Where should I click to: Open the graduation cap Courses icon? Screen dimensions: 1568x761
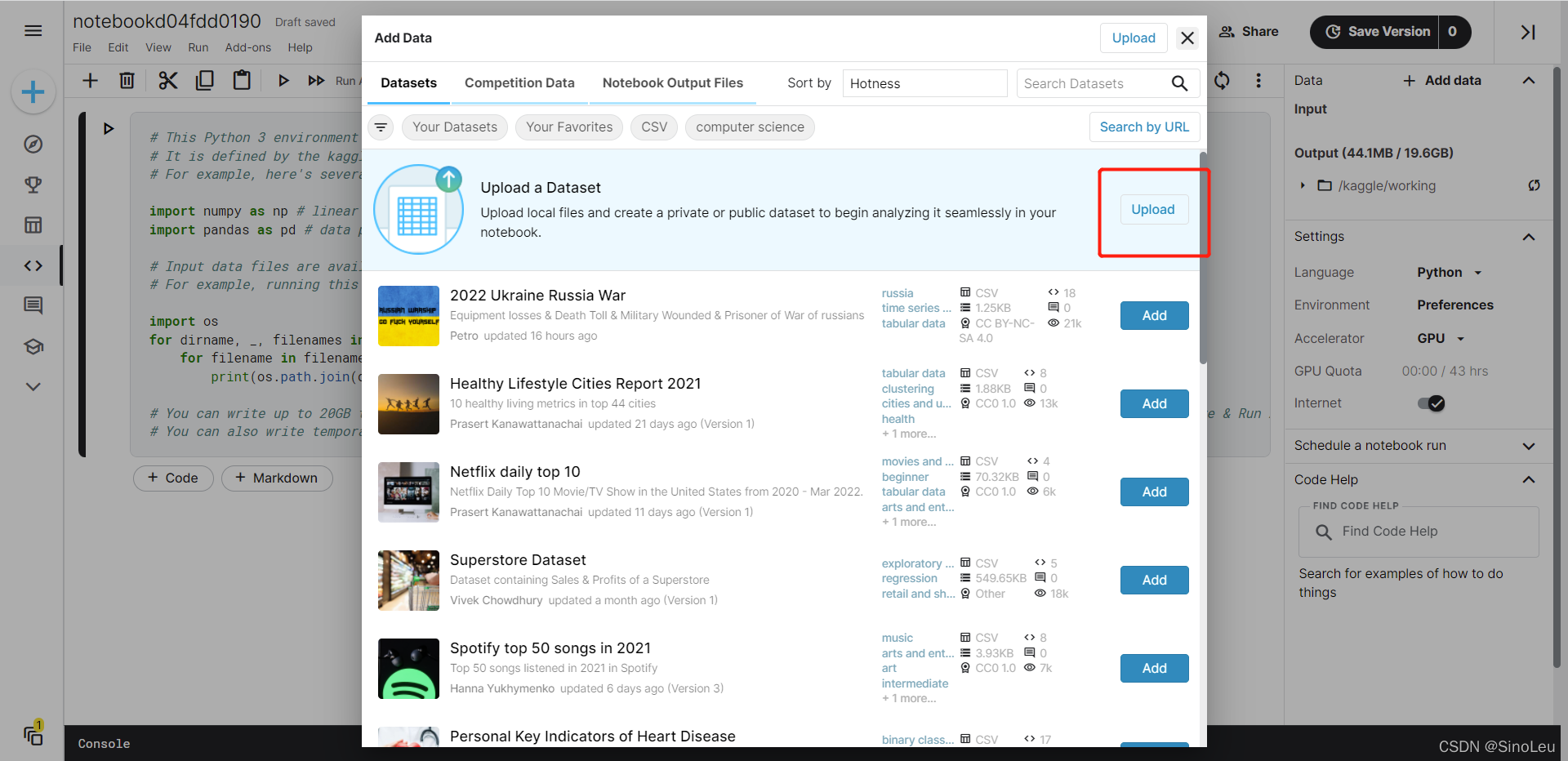[x=33, y=346]
